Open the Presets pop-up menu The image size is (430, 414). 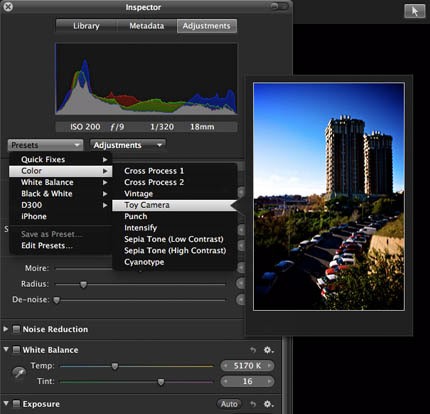click(x=45, y=145)
